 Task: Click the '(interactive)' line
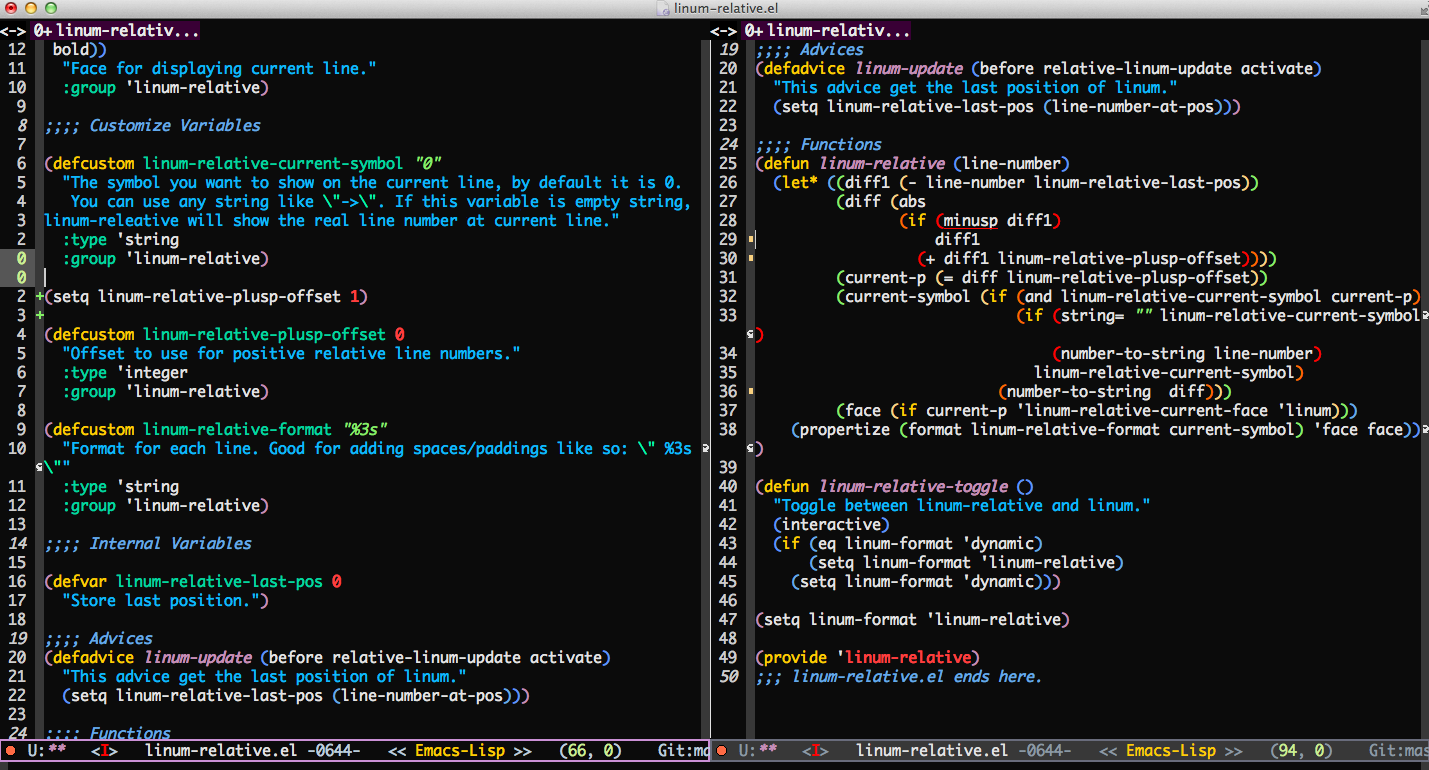[x=831, y=524]
